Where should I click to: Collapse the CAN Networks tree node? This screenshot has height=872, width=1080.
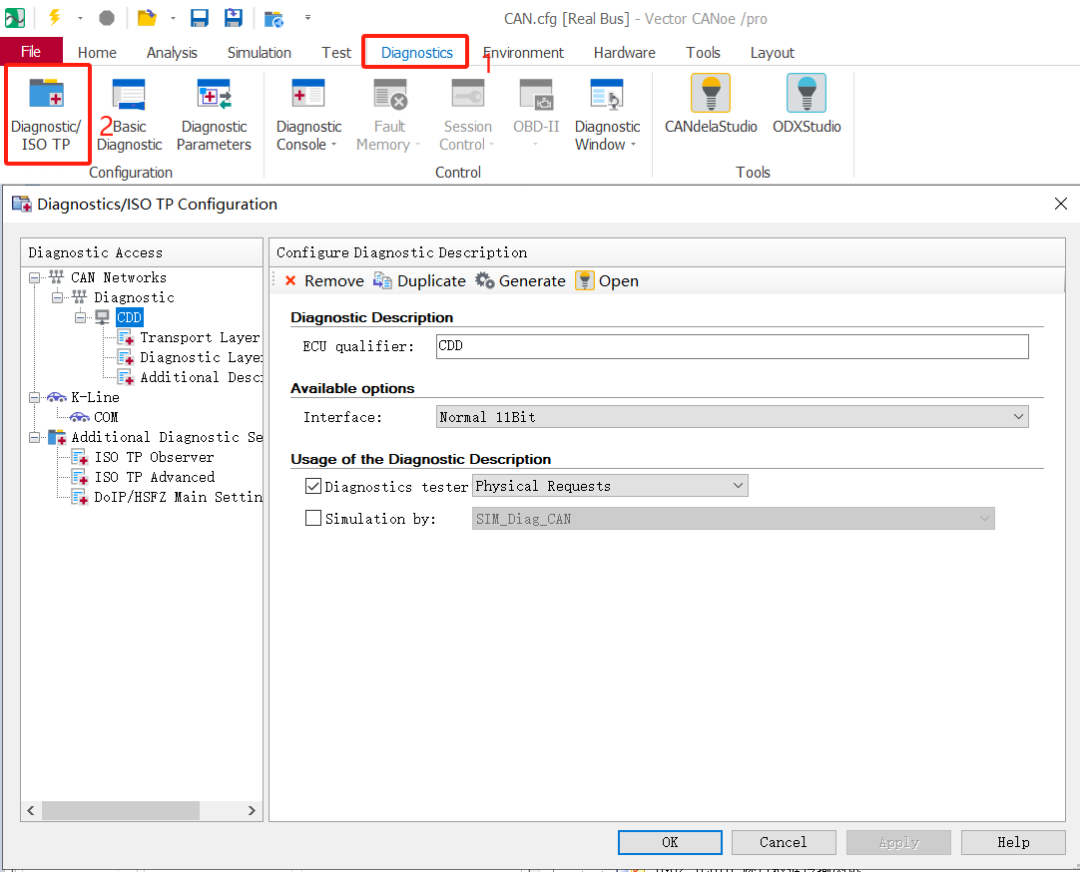coord(35,278)
